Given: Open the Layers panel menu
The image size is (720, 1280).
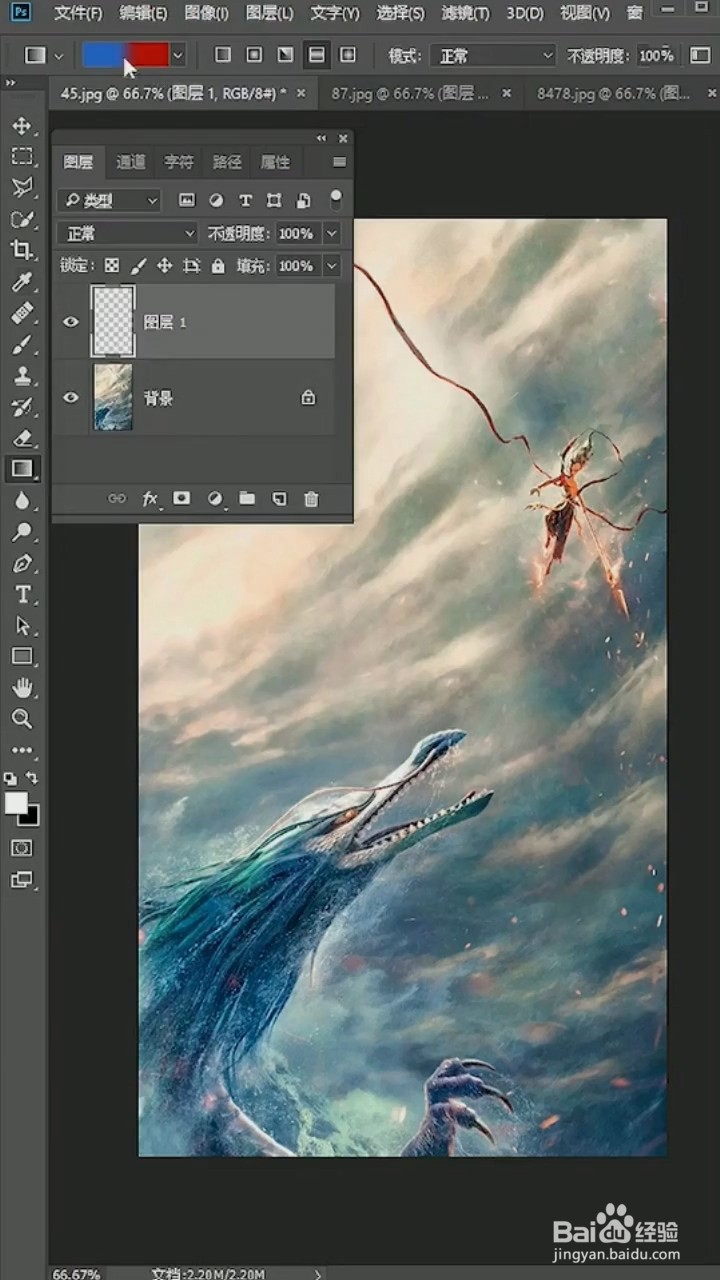Looking at the screenshot, I should 340,162.
